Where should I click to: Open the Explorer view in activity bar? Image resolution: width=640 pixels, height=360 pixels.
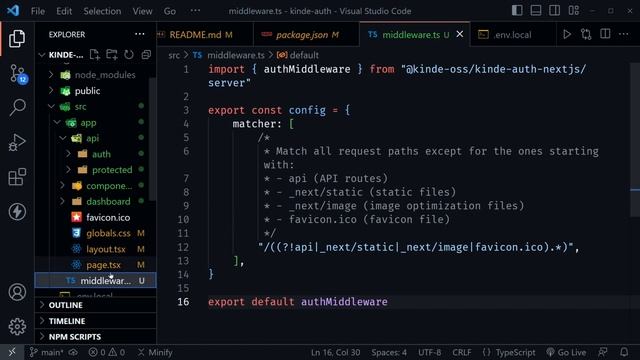pos(17,38)
